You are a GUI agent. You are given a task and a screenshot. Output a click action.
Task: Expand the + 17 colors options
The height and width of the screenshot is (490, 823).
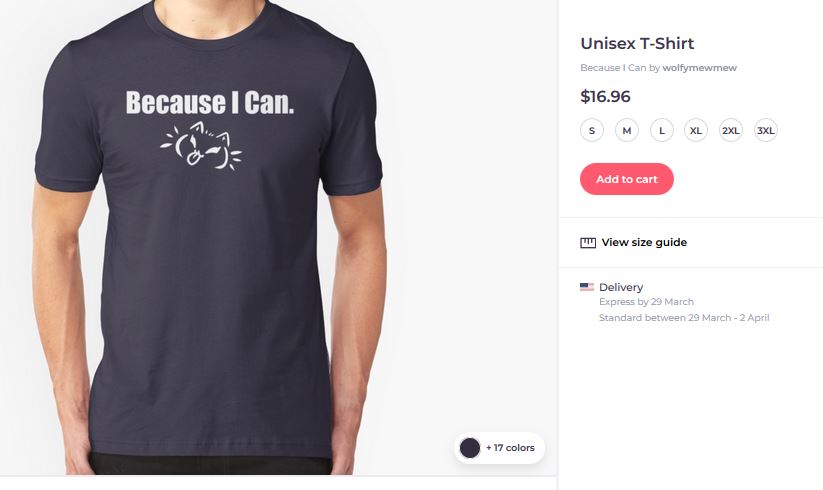(510, 448)
